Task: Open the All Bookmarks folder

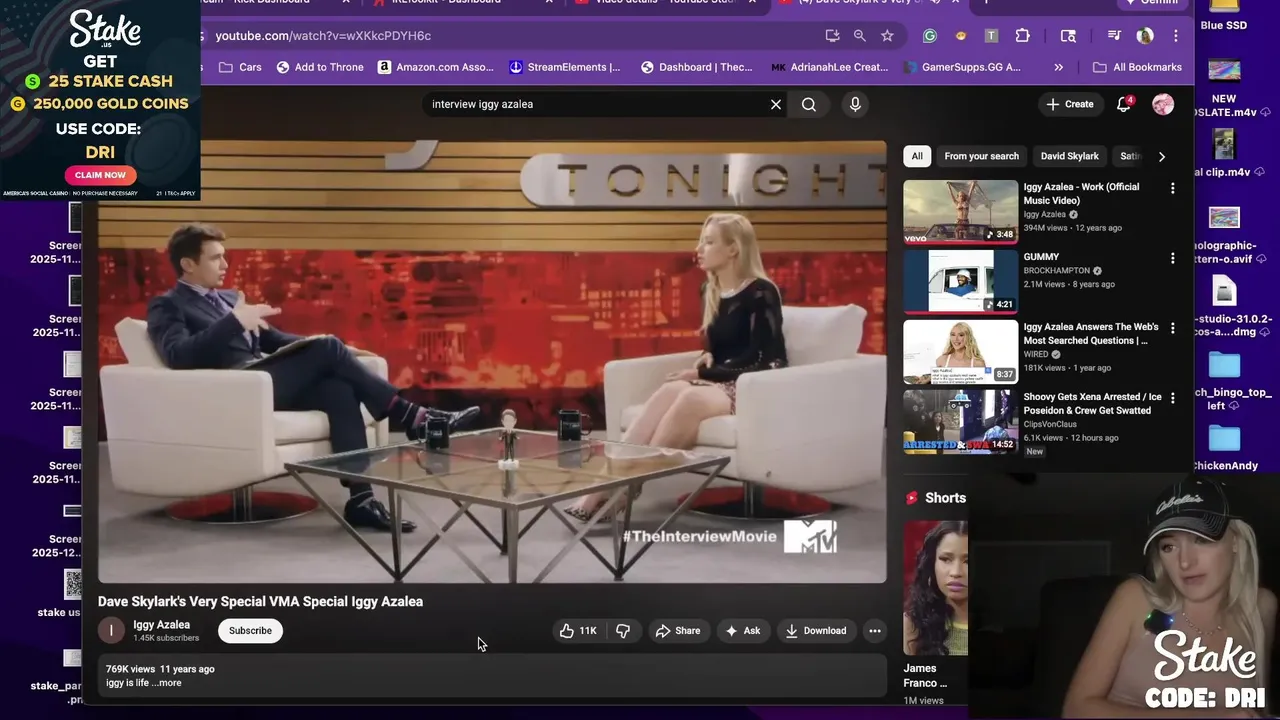Action: pyautogui.click(x=1137, y=67)
